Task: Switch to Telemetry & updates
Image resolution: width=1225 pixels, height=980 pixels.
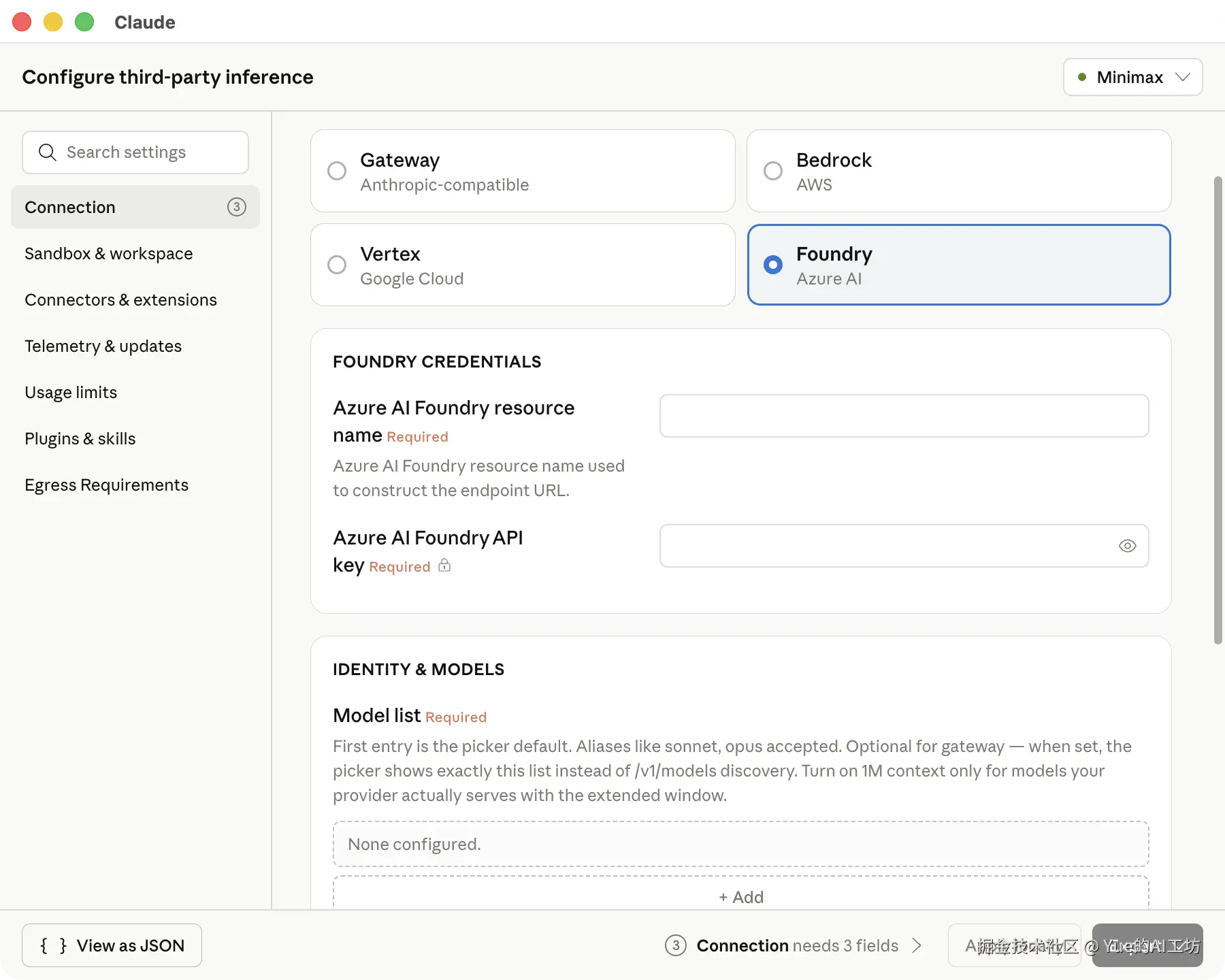Action: point(103,346)
